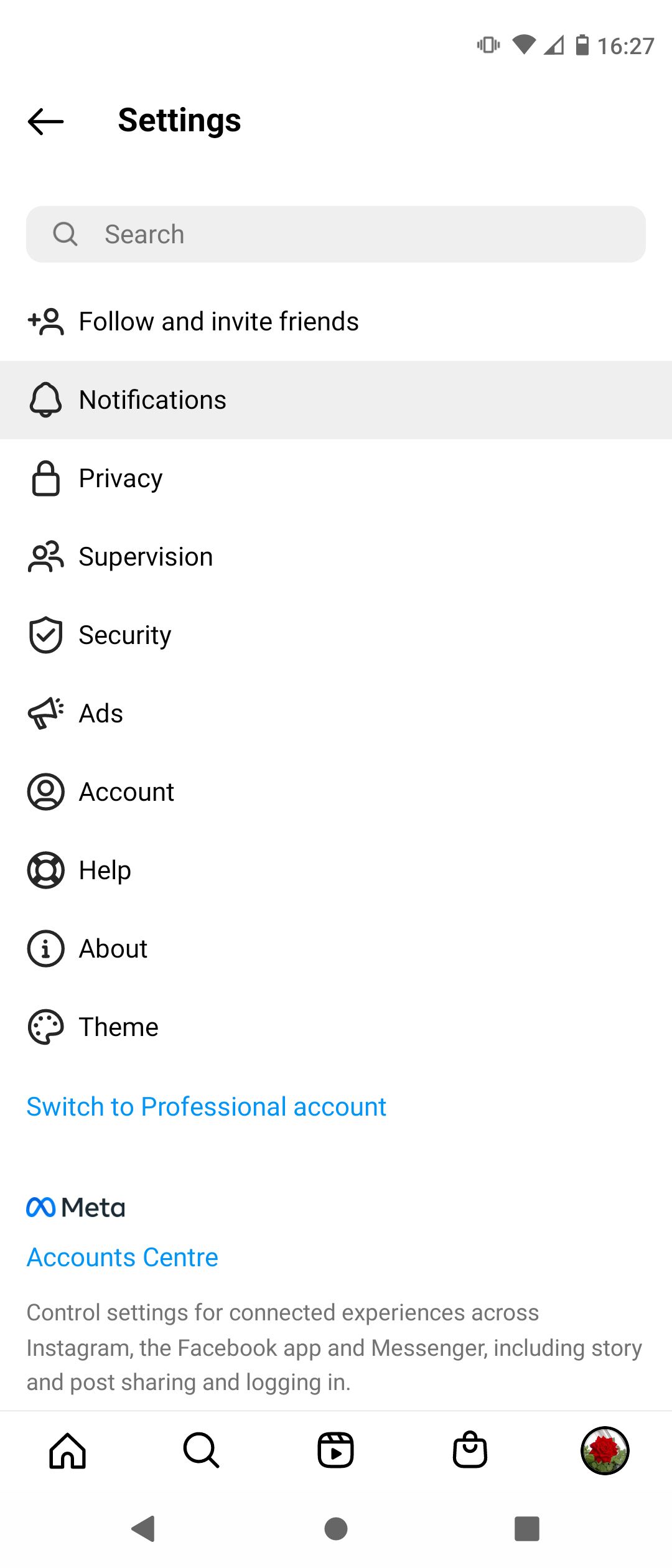Tap the back arrow in Settings header
The image size is (672, 1568).
[x=46, y=121]
